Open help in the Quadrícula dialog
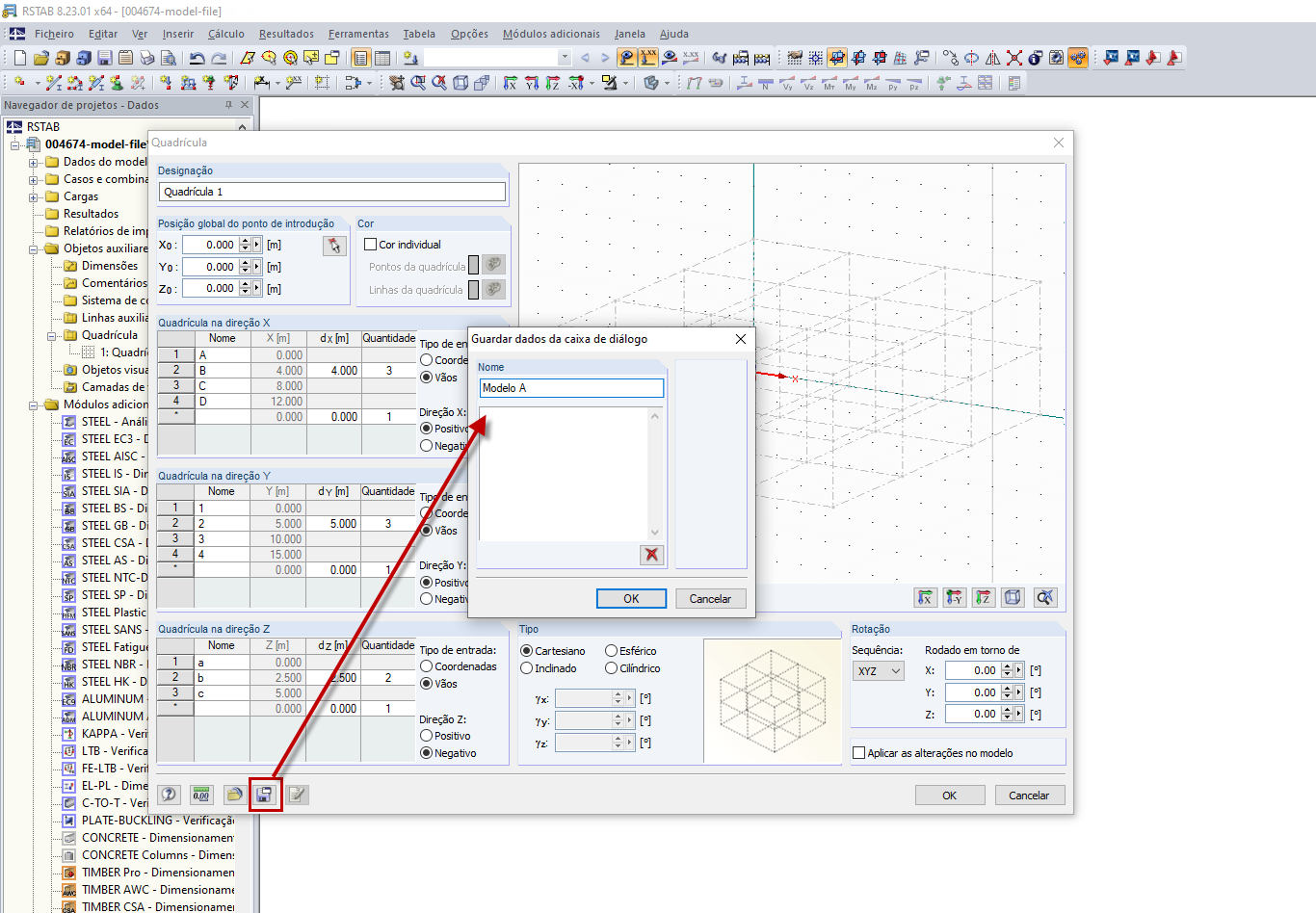This screenshot has height=913, width=1316. [x=170, y=795]
